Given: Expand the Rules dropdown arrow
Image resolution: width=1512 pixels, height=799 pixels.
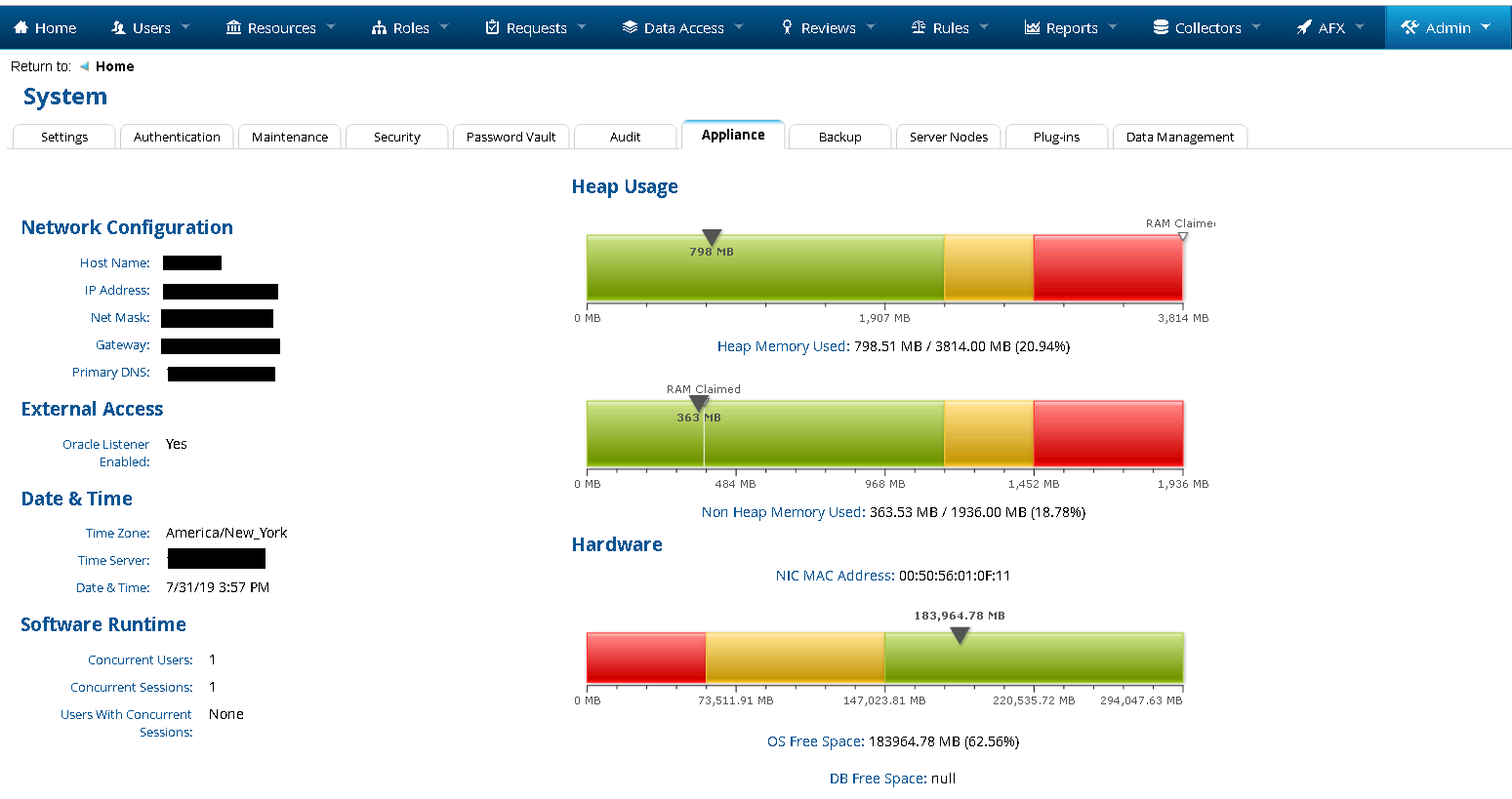Looking at the screenshot, I should (x=984, y=27).
